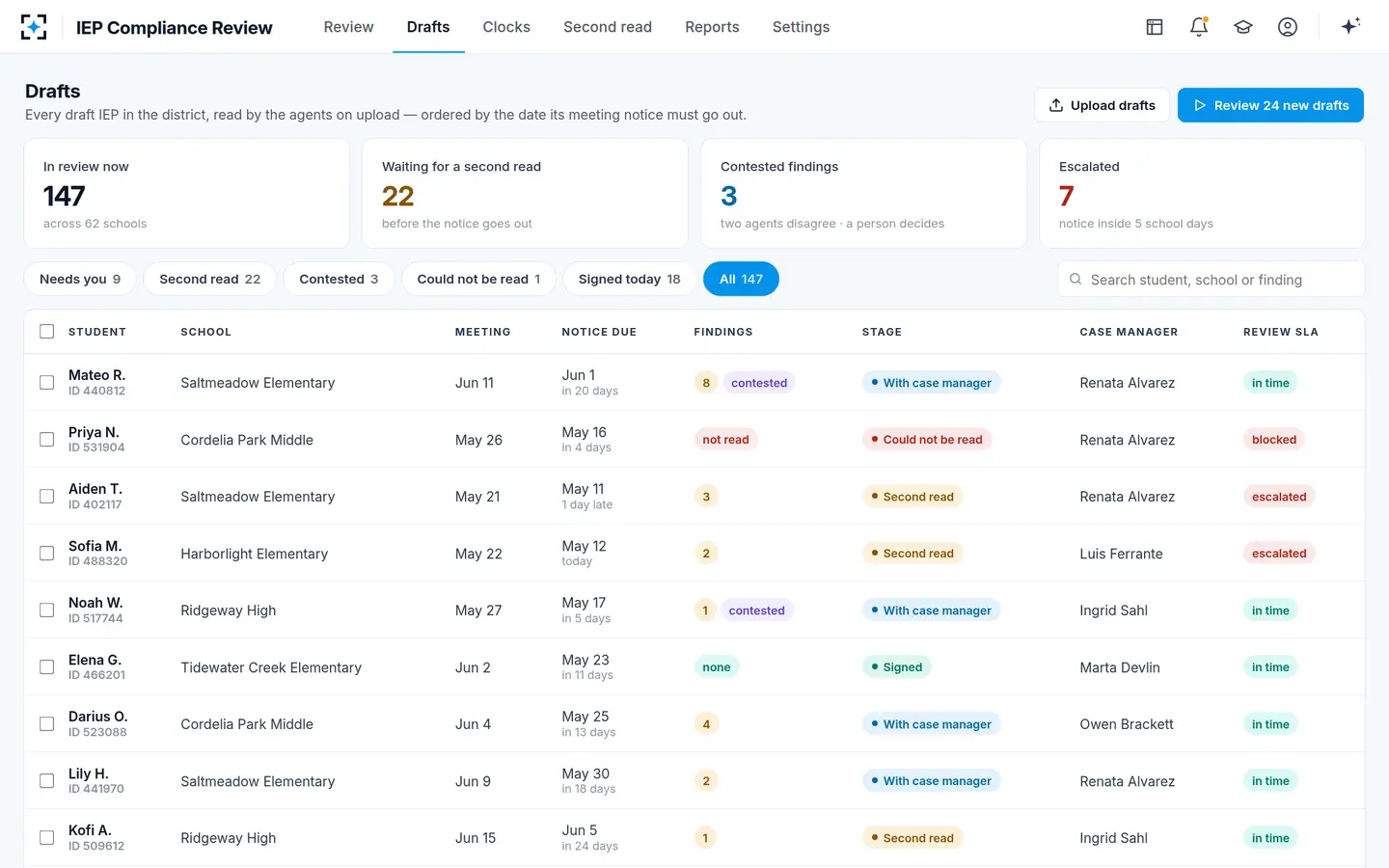This screenshot has width=1389, height=868.
Task: Open the Clocks tab
Action: (506, 27)
